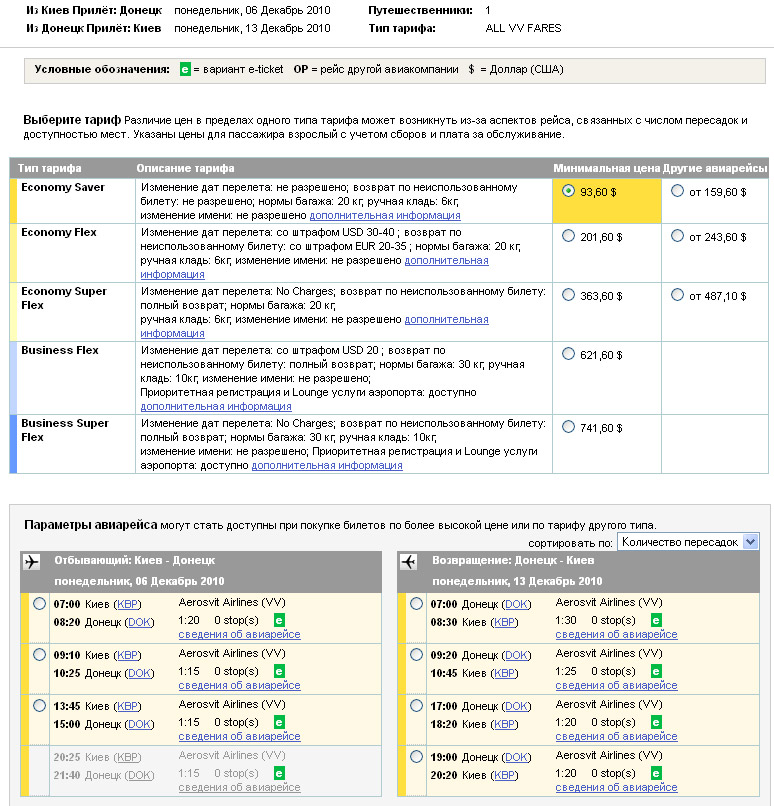Click the Другие авиарейсы column header
This screenshot has width=774, height=806.
(x=715, y=168)
